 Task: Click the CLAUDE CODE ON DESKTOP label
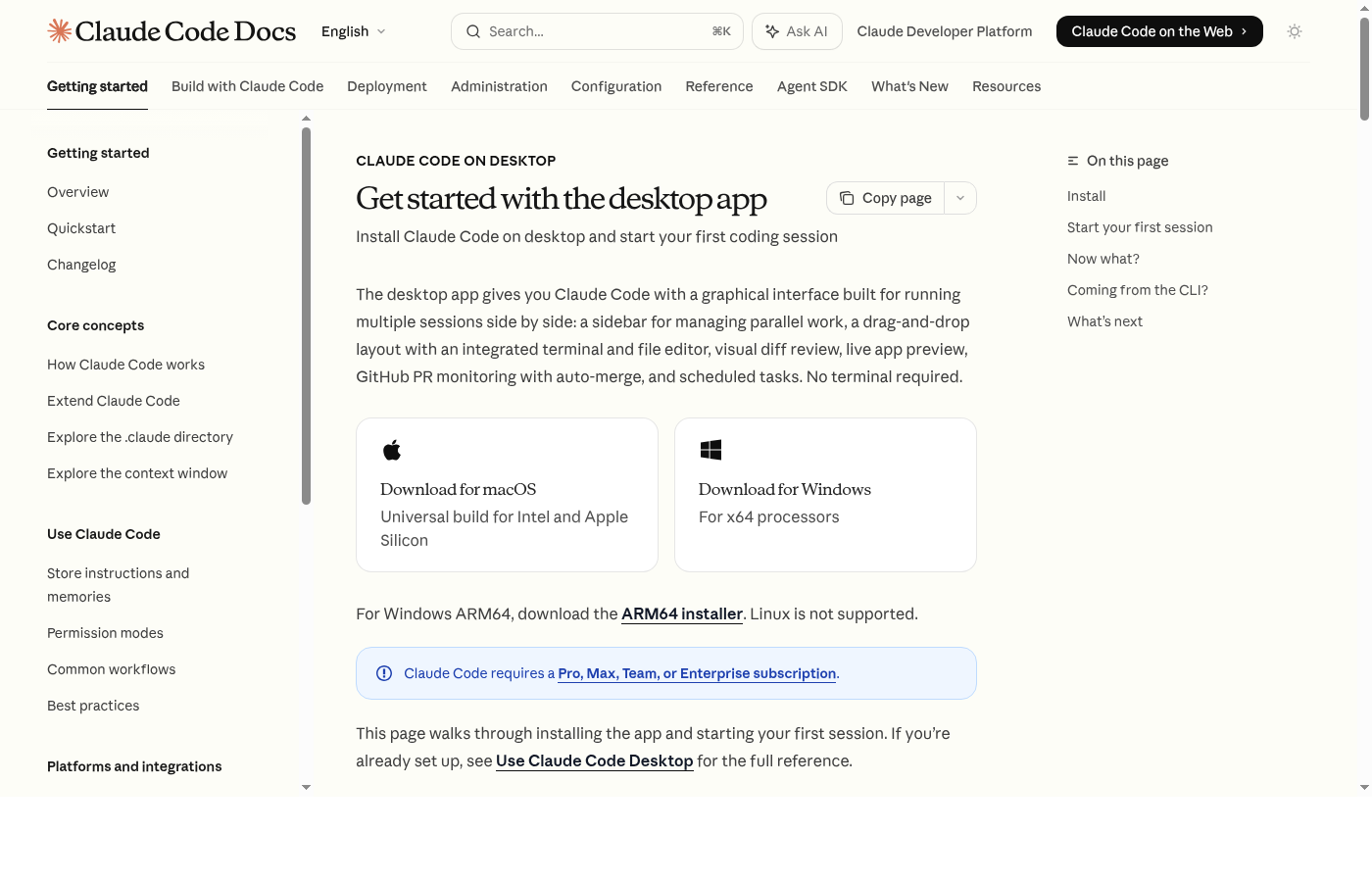click(x=456, y=161)
